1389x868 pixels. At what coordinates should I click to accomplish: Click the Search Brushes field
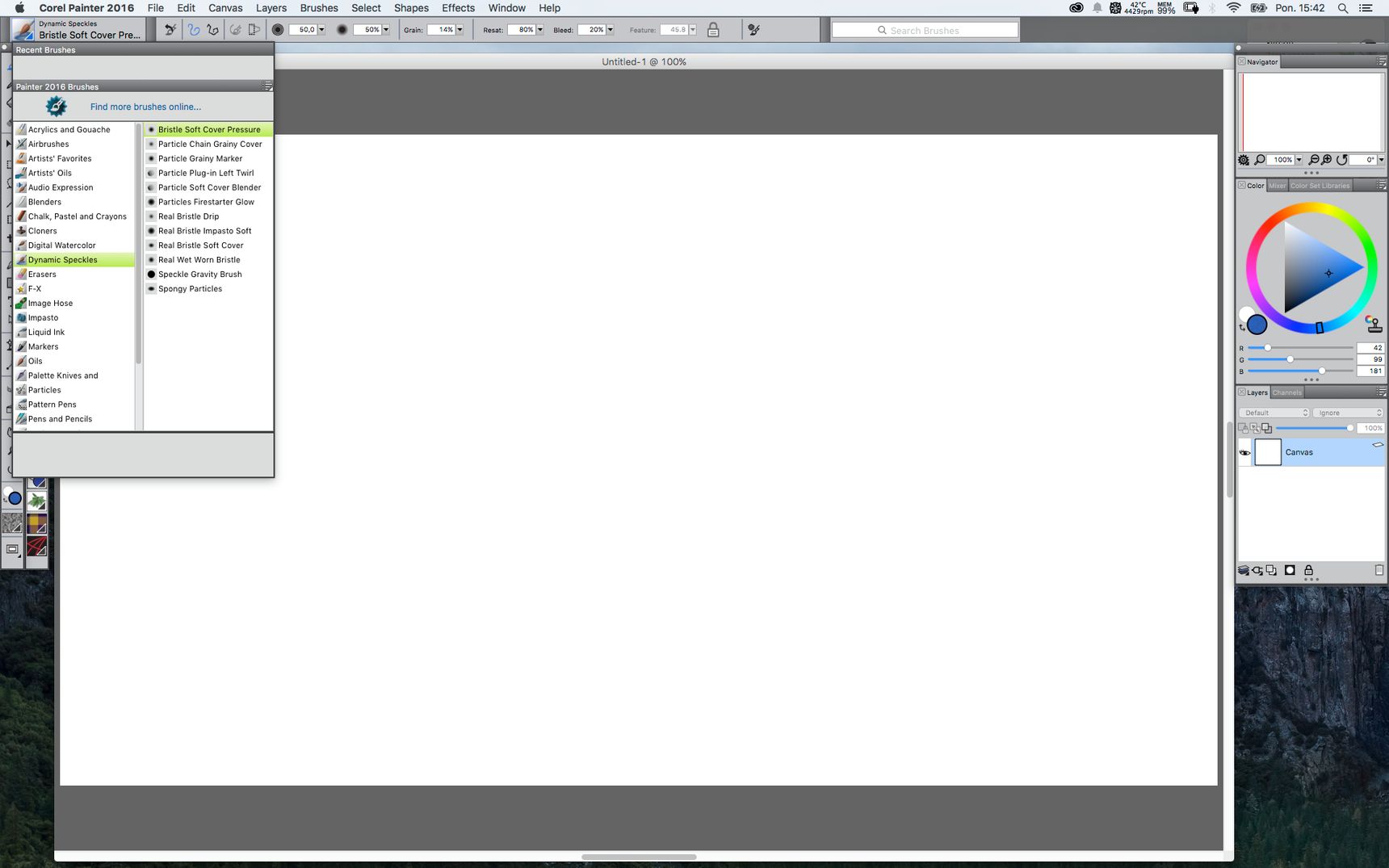[925, 30]
